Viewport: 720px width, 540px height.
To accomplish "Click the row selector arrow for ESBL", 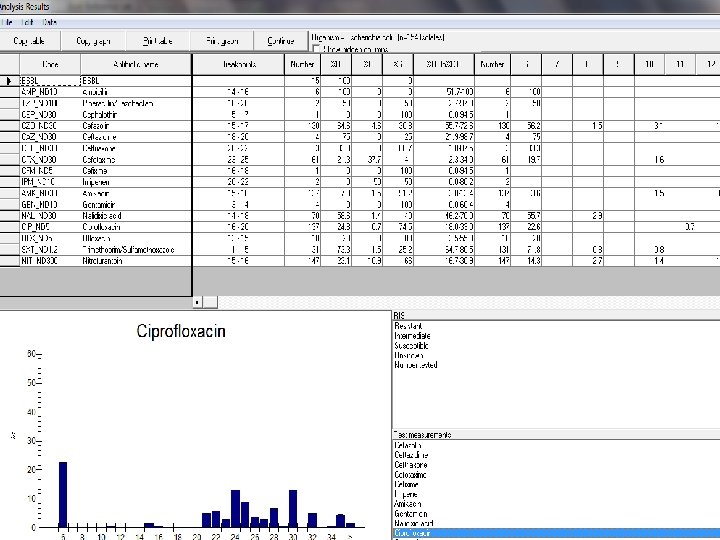I will (9, 81).
